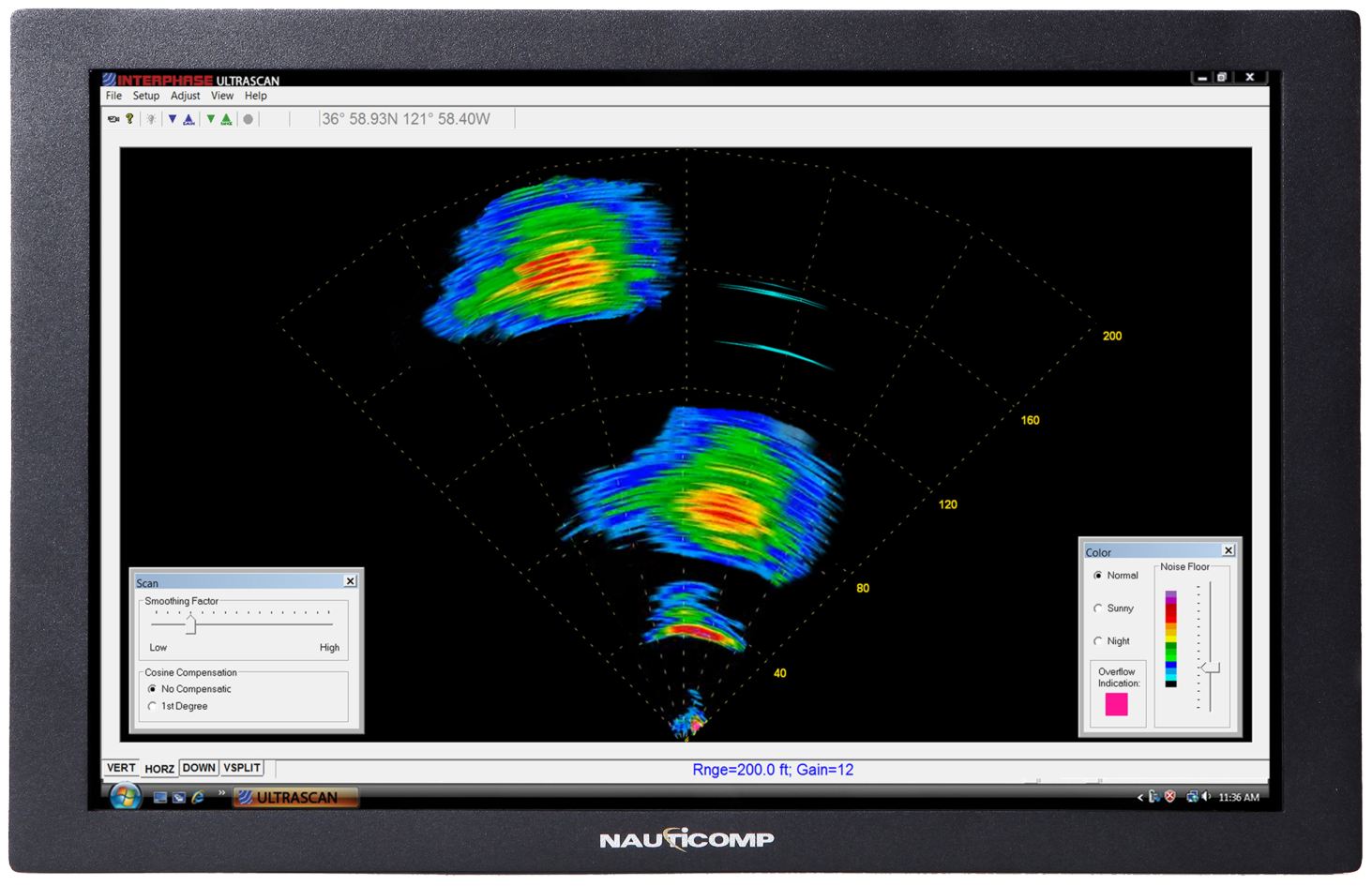Click the taskbar clock showing 11:36 AM
The height and width of the screenshot is (886, 1372).
pyautogui.click(x=1239, y=798)
